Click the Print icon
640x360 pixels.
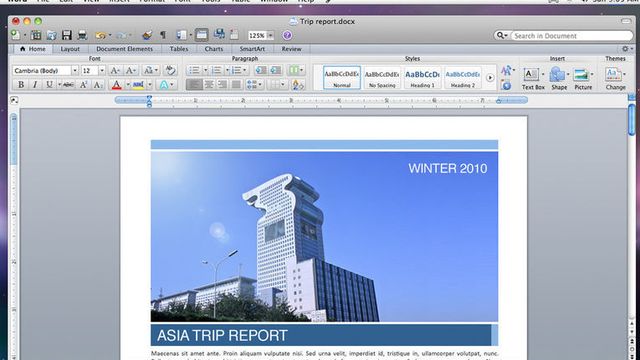(x=82, y=35)
